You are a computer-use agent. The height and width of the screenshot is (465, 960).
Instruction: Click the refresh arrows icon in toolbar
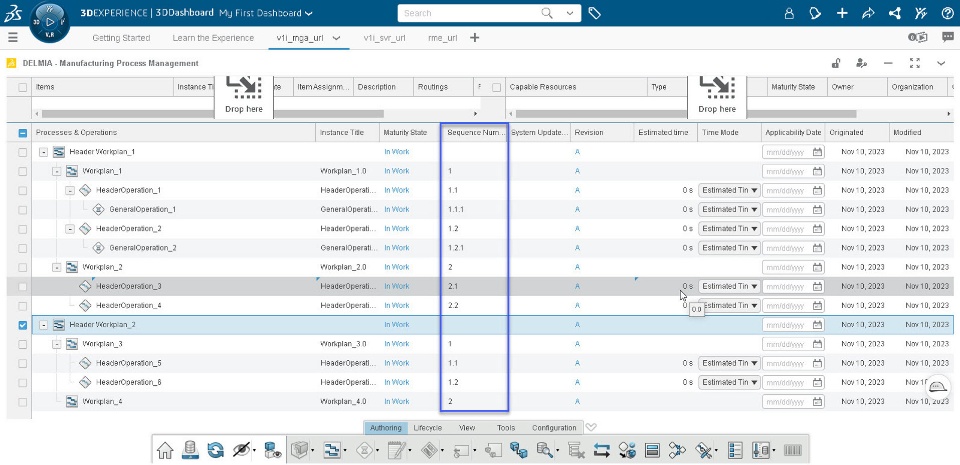point(216,450)
